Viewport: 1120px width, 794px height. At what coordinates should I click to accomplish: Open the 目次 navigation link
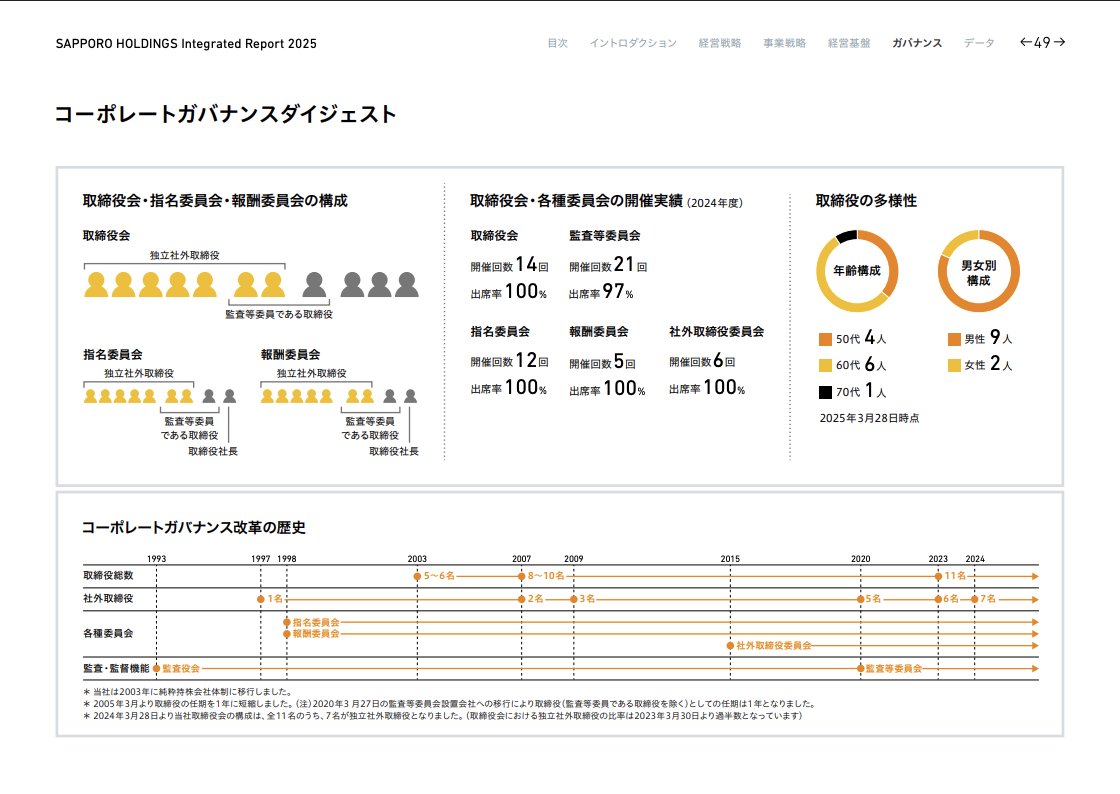click(x=557, y=44)
